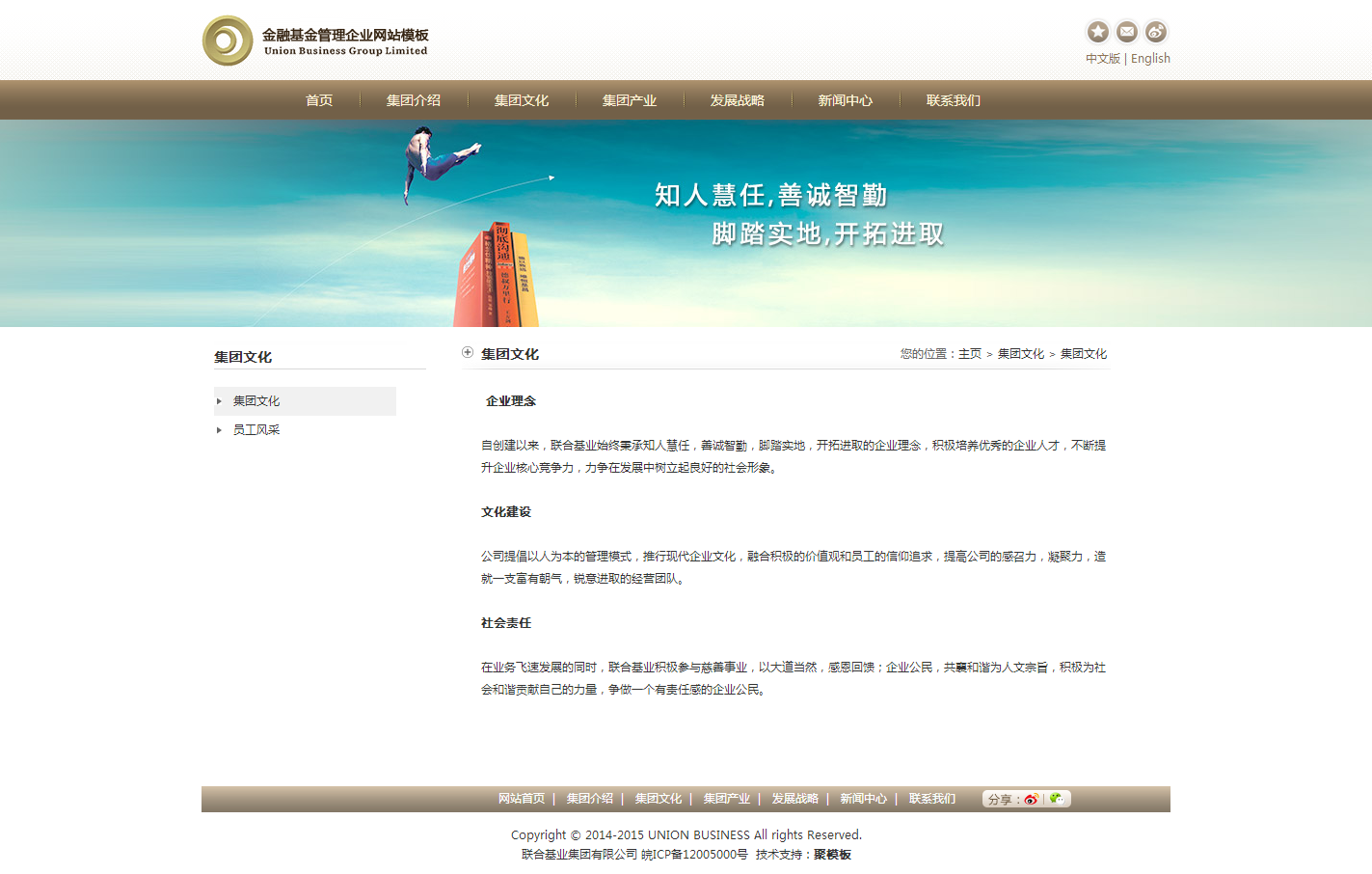Open 新闻中心 from the navigation bar

point(846,100)
